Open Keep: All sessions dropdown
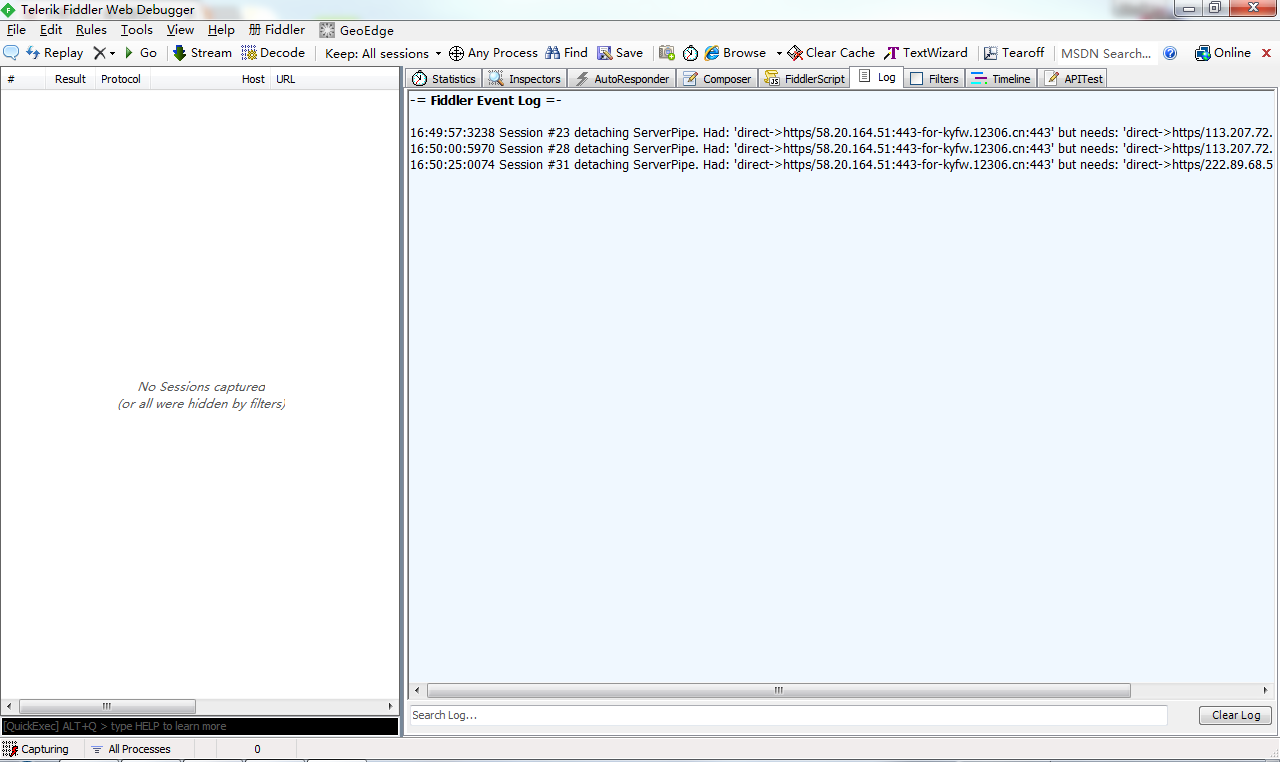This screenshot has width=1280, height=762. coord(383,53)
